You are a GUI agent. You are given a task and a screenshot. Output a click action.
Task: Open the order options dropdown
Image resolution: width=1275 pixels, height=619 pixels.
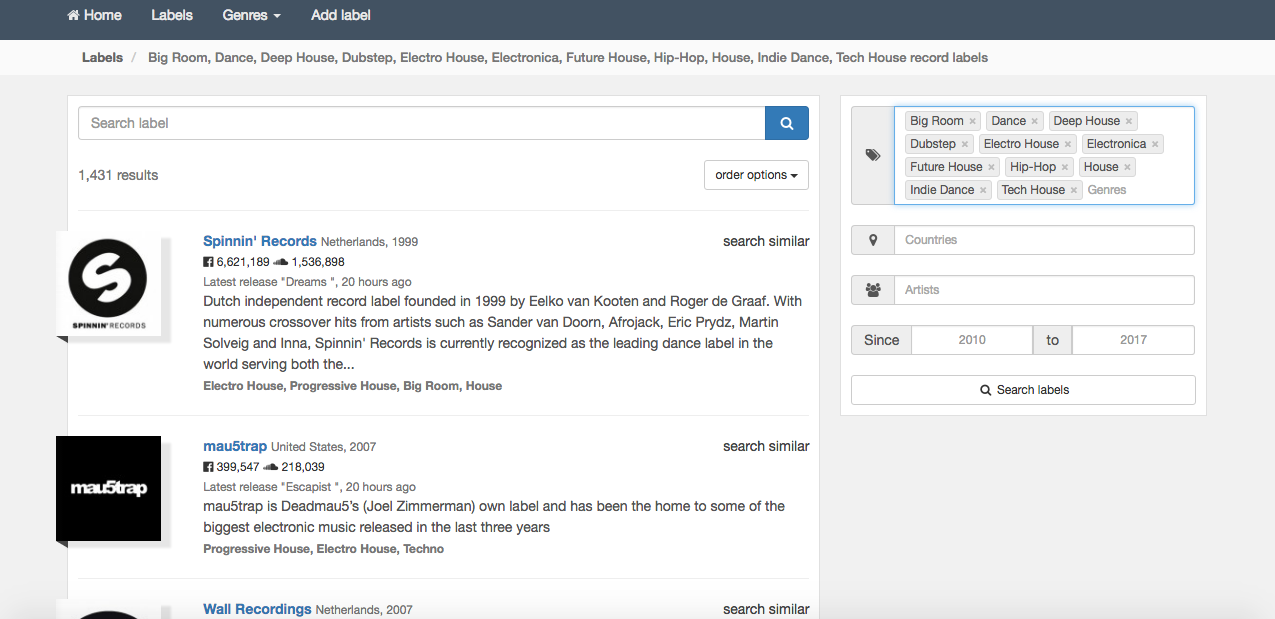(x=756, y=175)
